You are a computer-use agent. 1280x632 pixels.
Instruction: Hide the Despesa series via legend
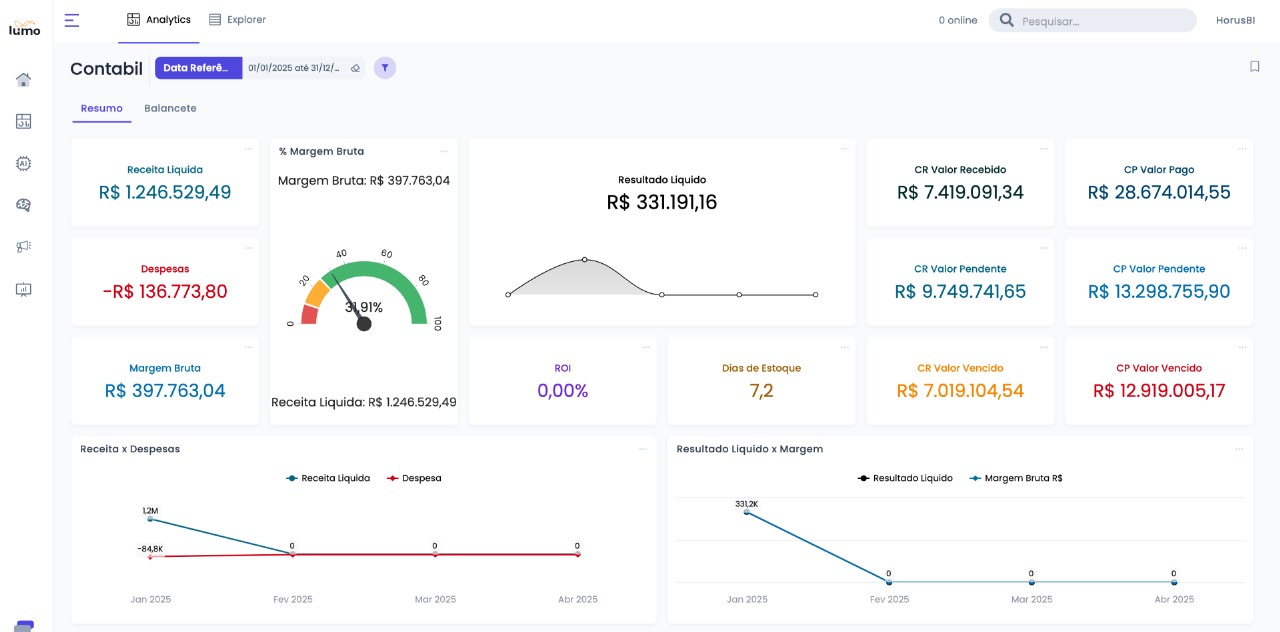[414, 478]
